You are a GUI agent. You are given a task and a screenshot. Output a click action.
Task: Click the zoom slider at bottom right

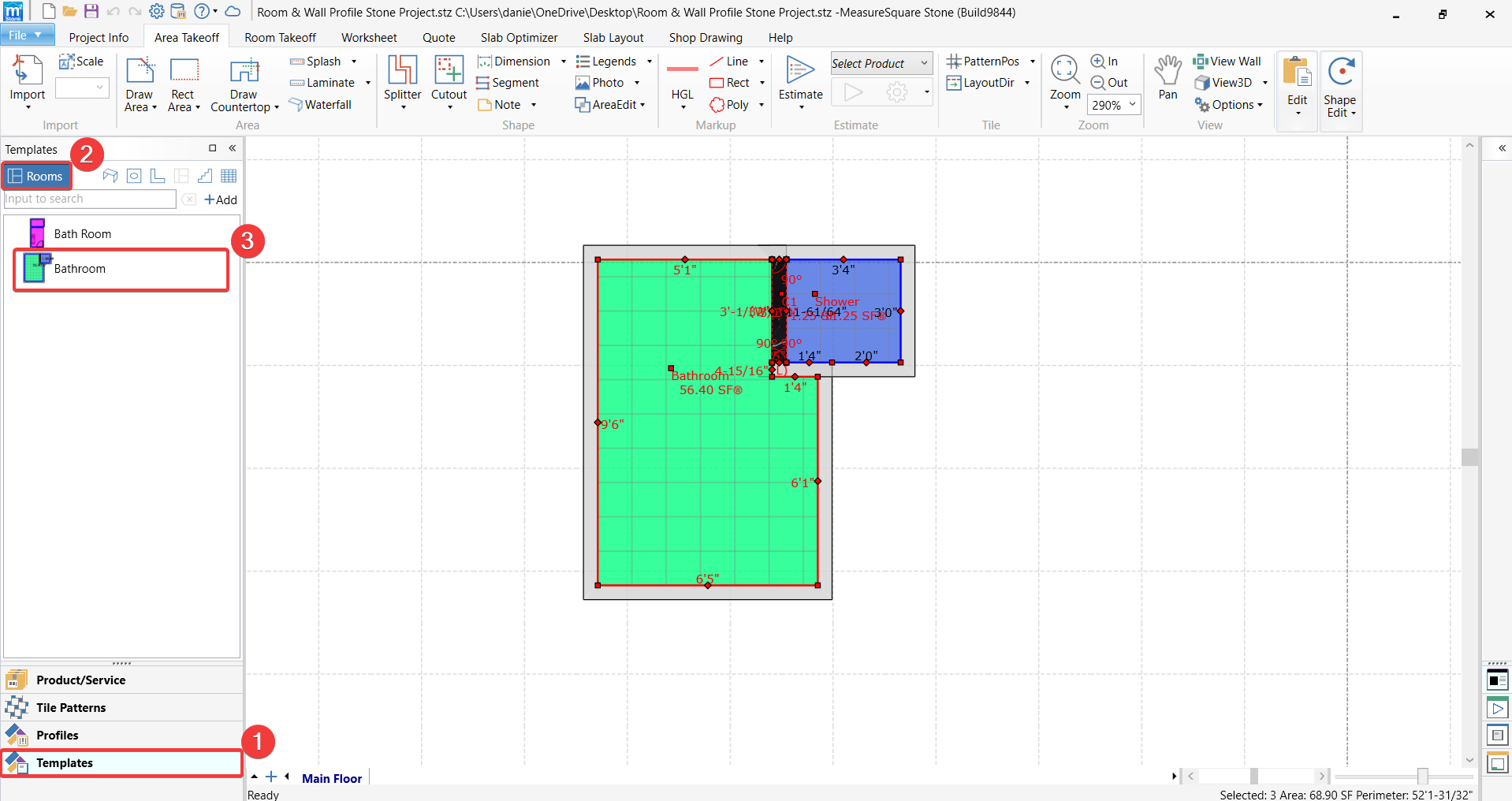coord(1422,777)
